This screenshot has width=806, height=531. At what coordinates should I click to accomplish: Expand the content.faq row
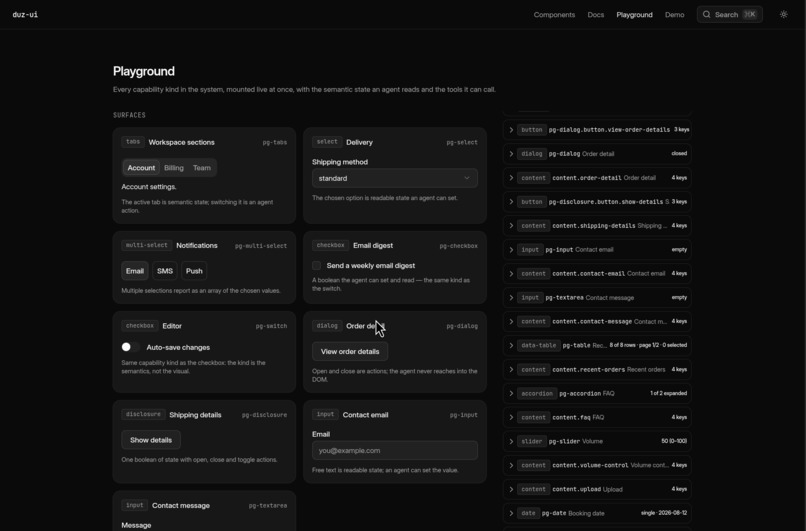(x=597, y=417)
